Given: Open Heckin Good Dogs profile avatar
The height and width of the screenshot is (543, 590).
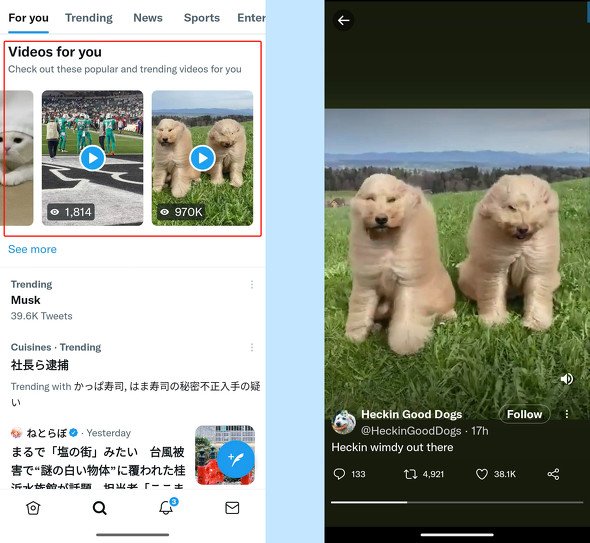Looking at the screenshot, I should (344, 422).
